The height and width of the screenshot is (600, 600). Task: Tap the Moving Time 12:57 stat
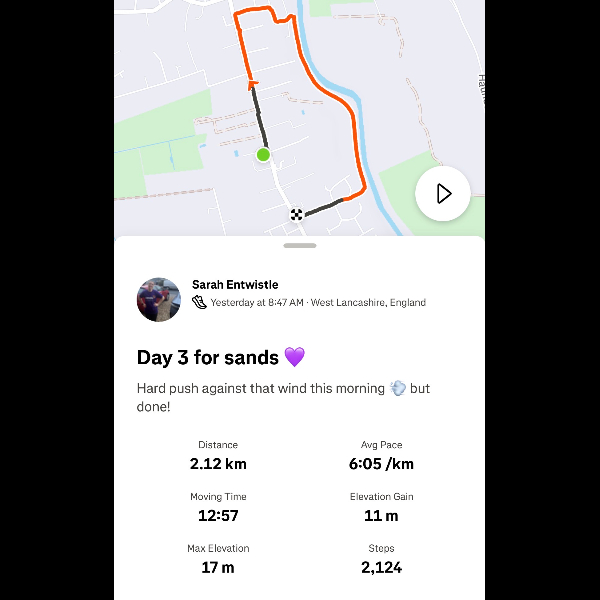[218, 507]
